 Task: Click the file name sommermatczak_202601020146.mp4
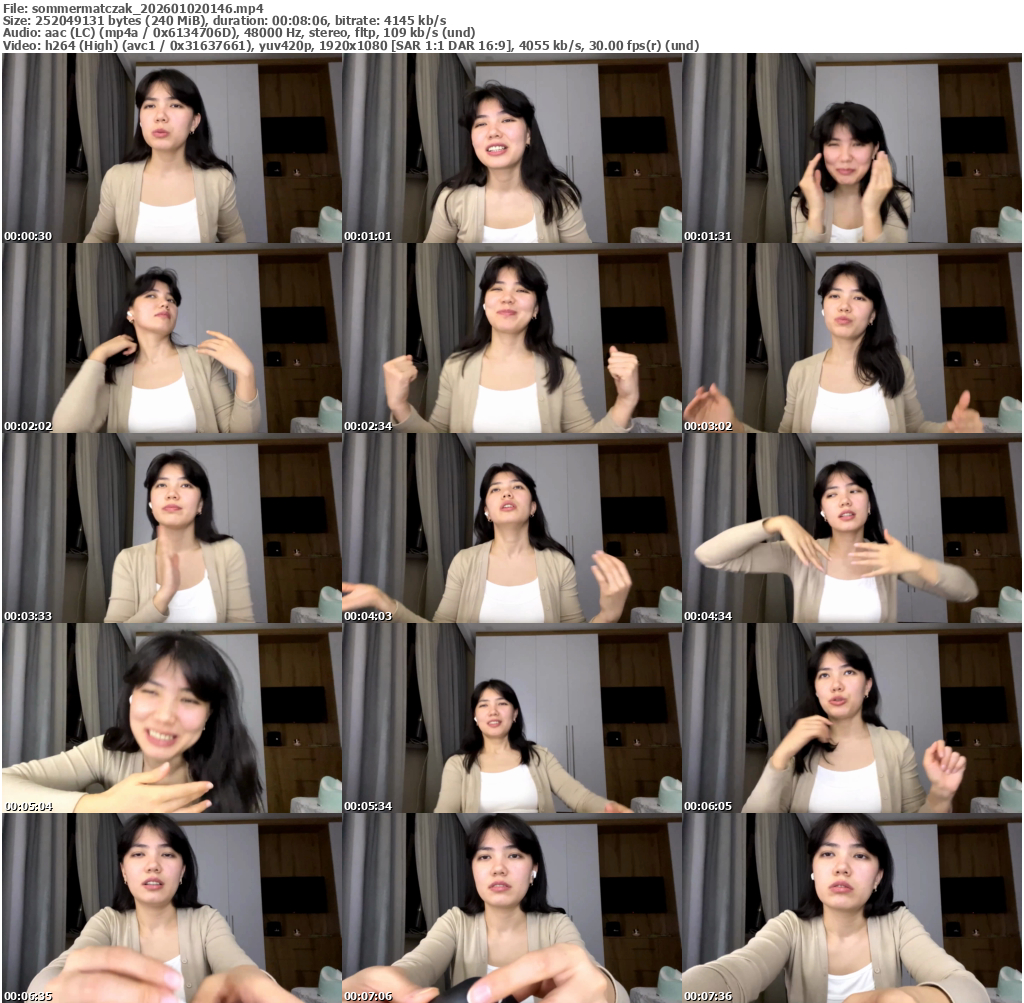click(148, 8)
